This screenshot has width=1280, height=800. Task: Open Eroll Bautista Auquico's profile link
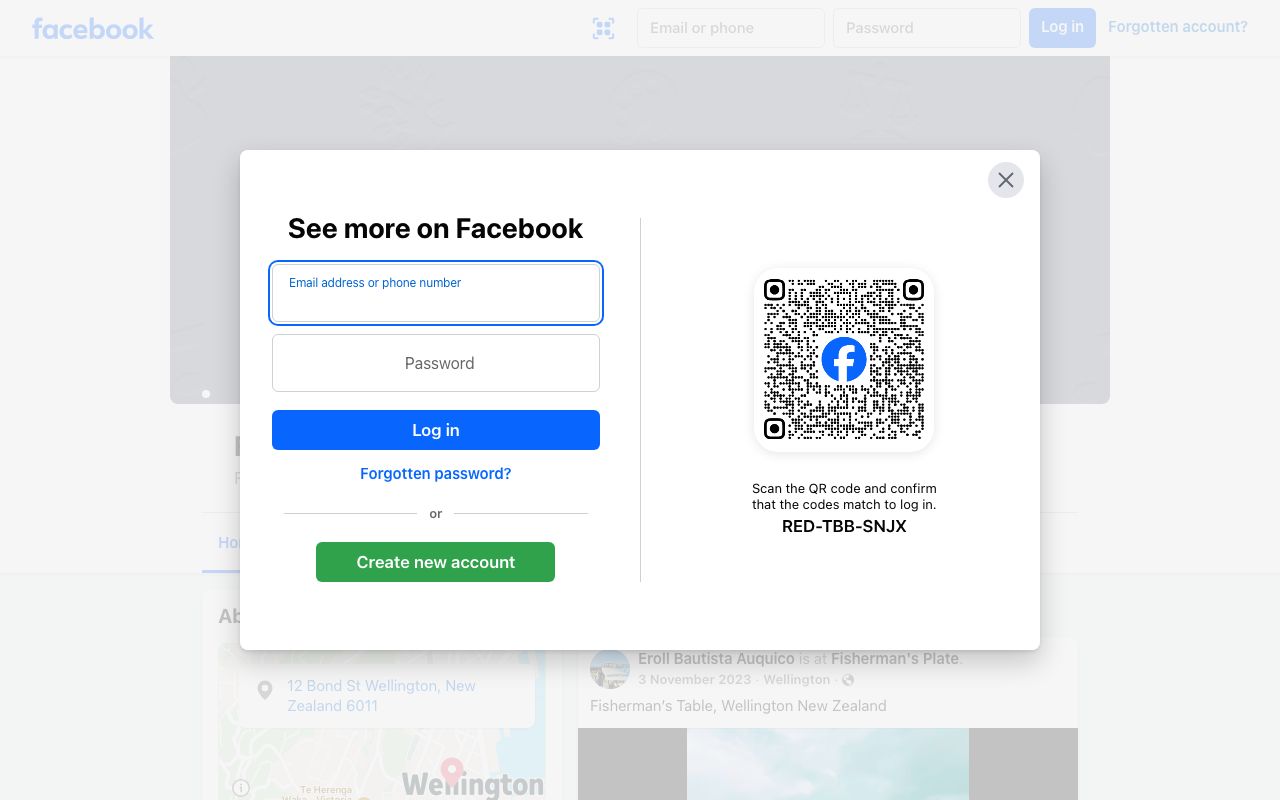pos(716,659)
